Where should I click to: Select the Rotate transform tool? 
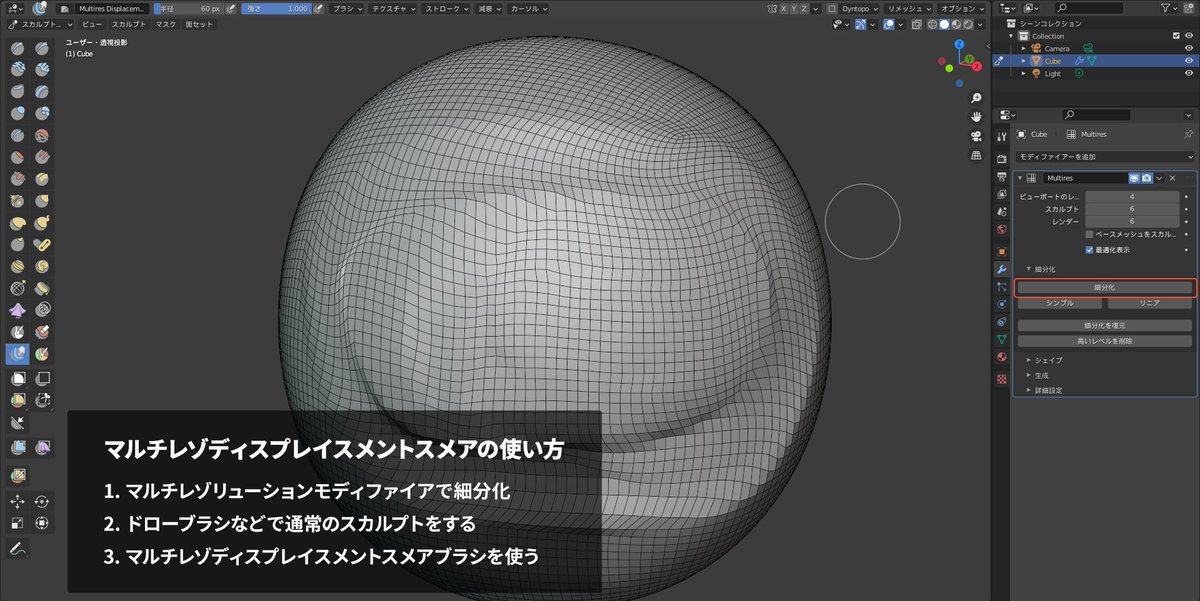[42, 501]
